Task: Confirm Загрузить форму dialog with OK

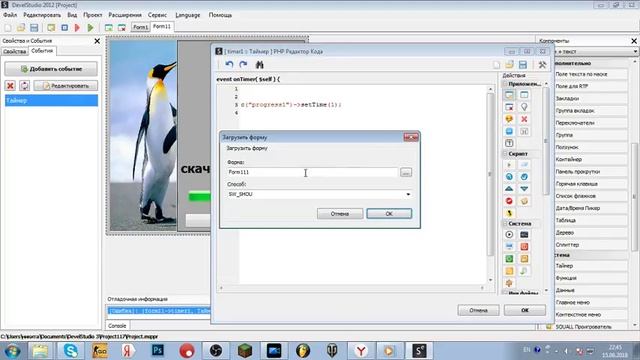Action: click(389, 213)
